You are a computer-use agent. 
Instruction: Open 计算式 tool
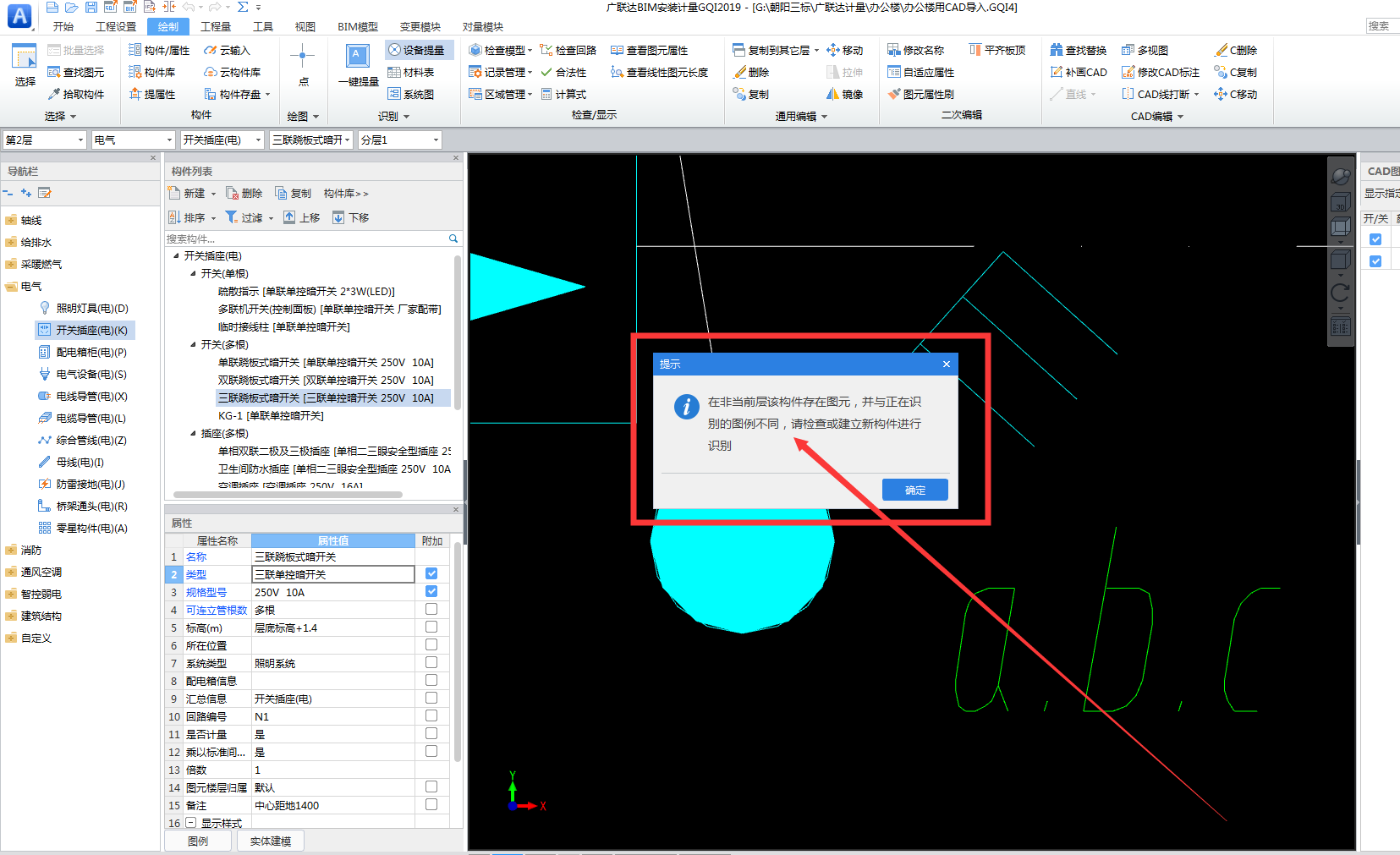(x=563, y=94)
